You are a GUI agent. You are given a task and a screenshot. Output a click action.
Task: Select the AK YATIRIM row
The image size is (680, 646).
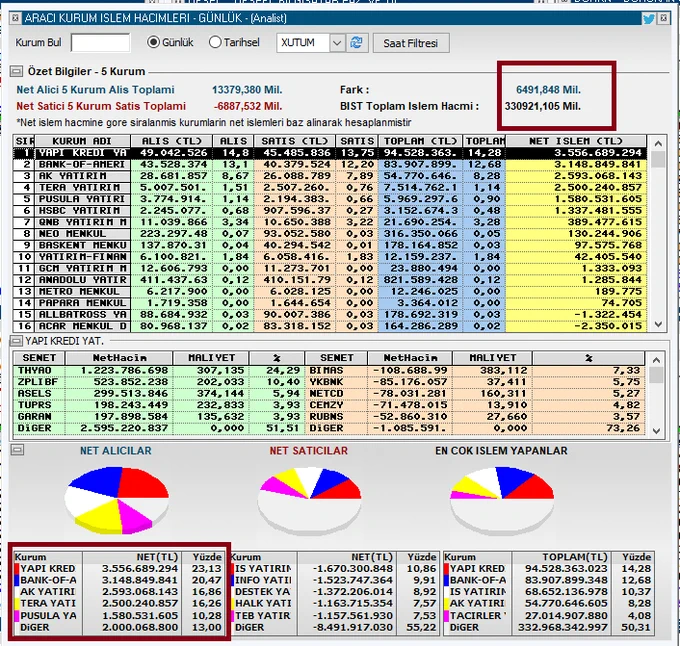tap(330, 176)
